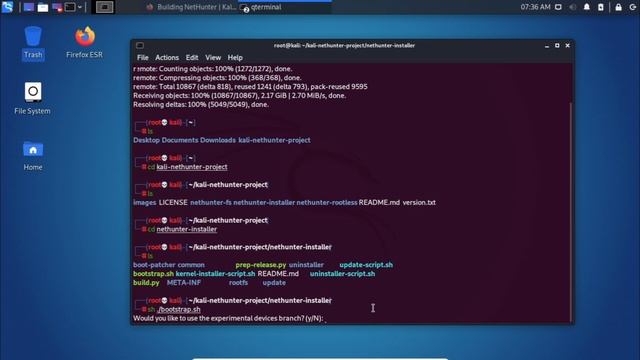
Task: Click the muted volume tray icon
Action: coord(572,7)
